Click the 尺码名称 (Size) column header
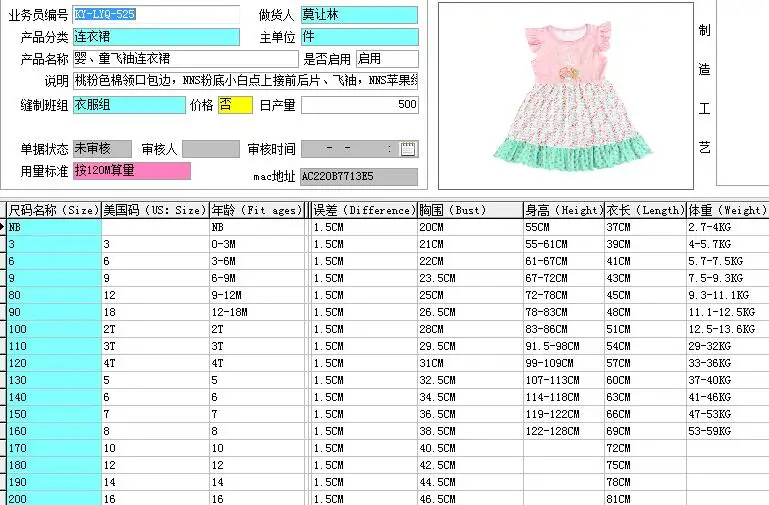The height and width of the screenshot is (505, 769). [54, 210]
